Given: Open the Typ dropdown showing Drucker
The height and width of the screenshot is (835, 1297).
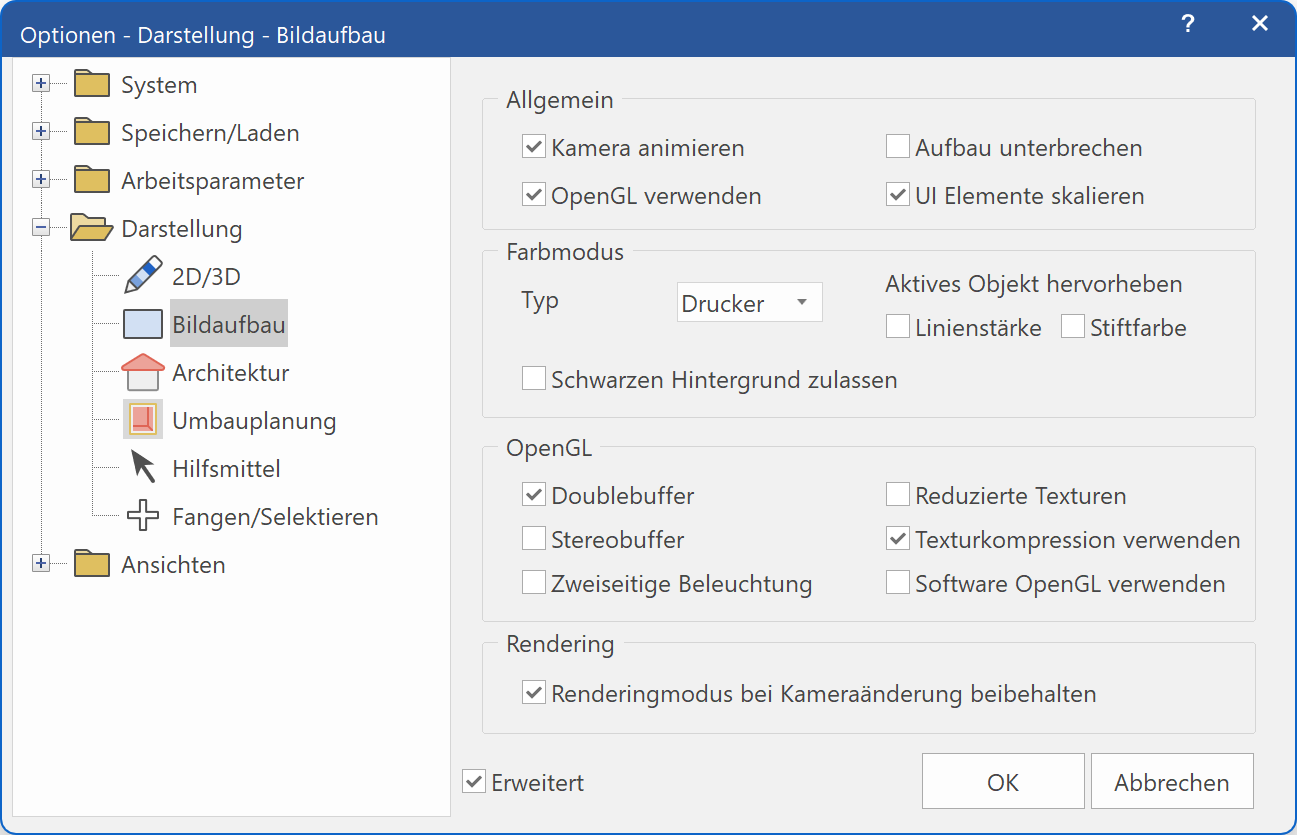Looking at the screenshot, I should coord(748,302).
